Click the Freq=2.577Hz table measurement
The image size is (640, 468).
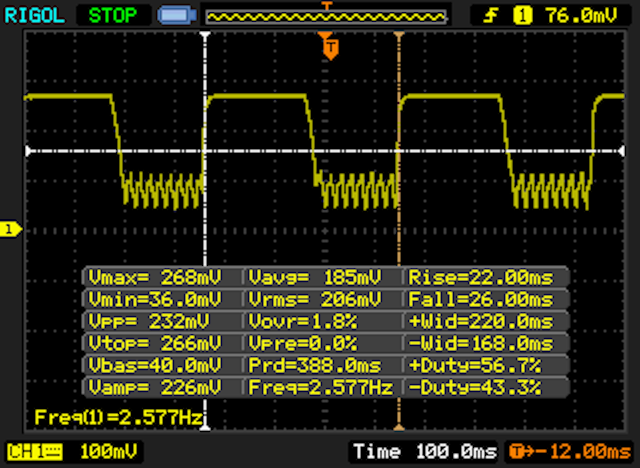320,387
